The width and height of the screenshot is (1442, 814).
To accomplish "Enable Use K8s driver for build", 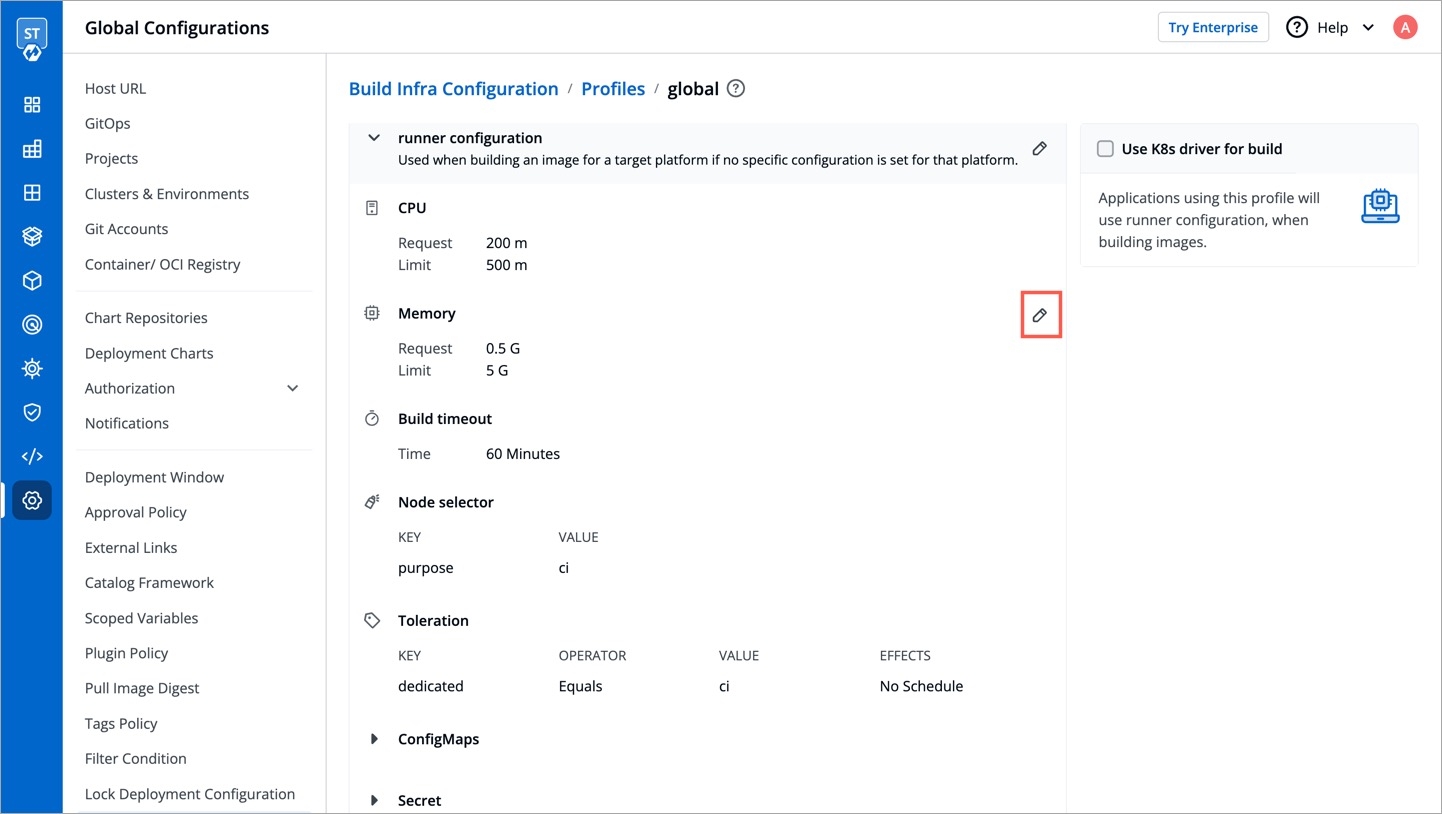I will 1105,149.
